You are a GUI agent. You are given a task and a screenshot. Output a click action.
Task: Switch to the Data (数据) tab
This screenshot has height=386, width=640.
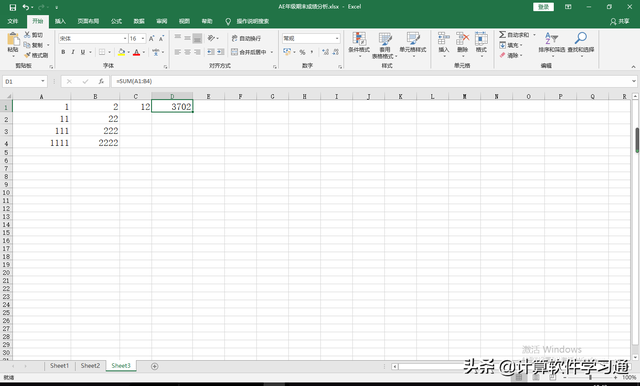[x=139, y=21]
